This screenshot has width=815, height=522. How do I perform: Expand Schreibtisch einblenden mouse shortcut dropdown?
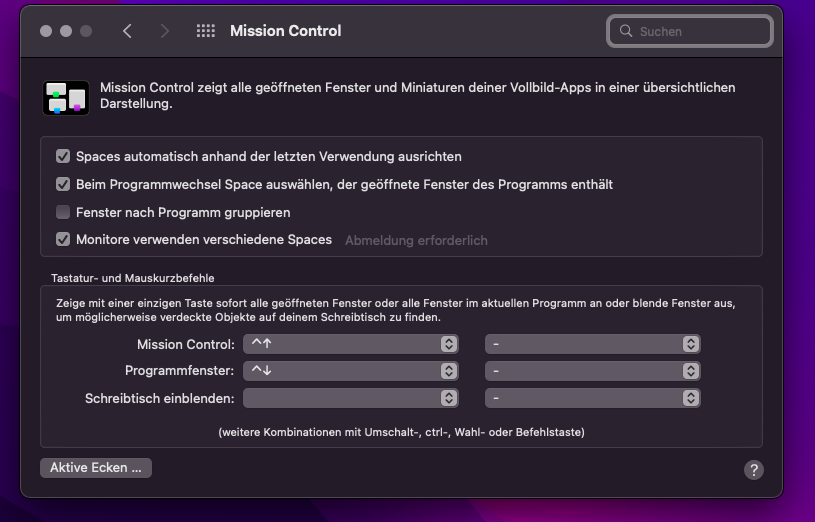click(592, 398)
